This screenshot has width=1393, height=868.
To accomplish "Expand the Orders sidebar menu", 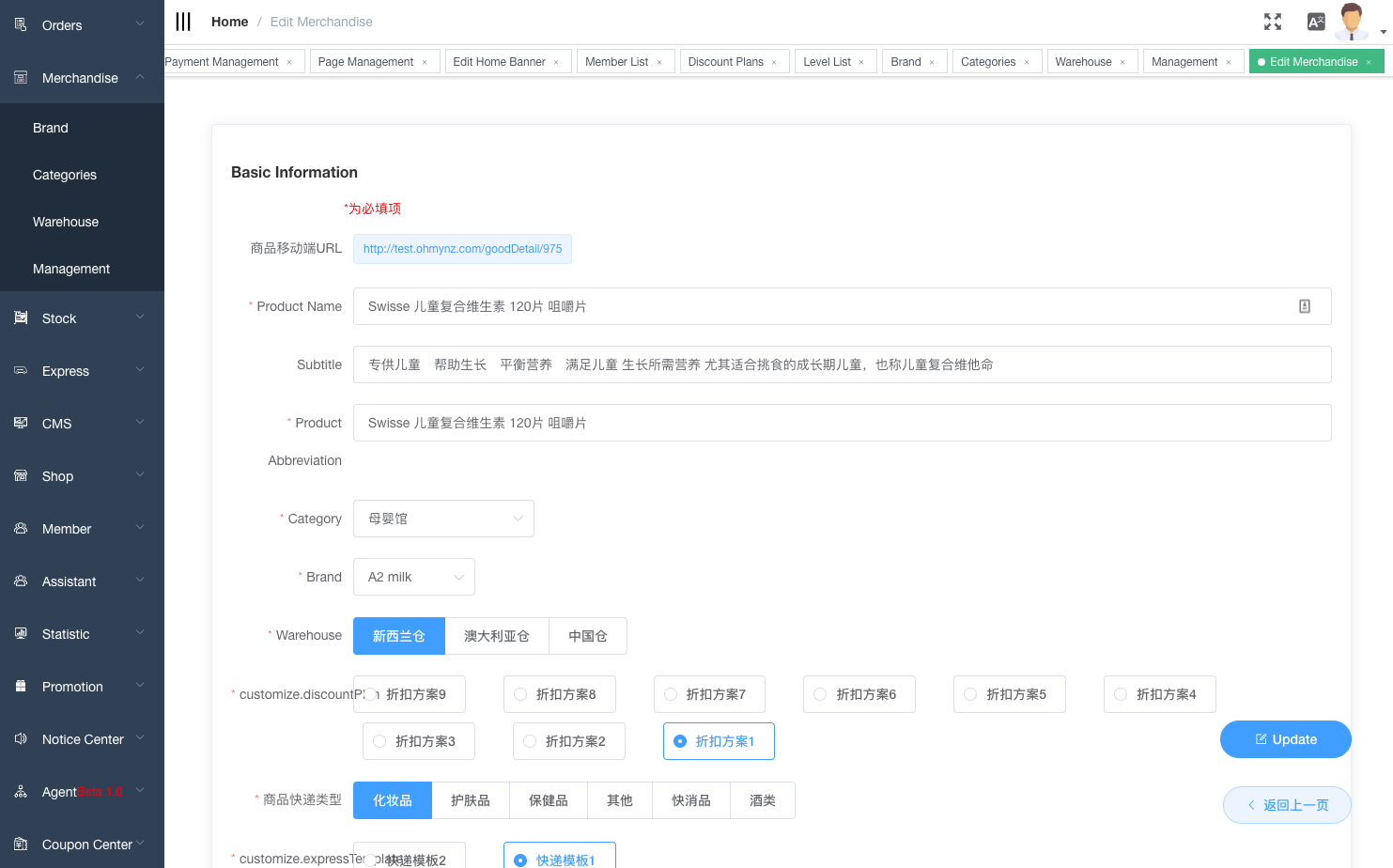I will pos(82,25).
